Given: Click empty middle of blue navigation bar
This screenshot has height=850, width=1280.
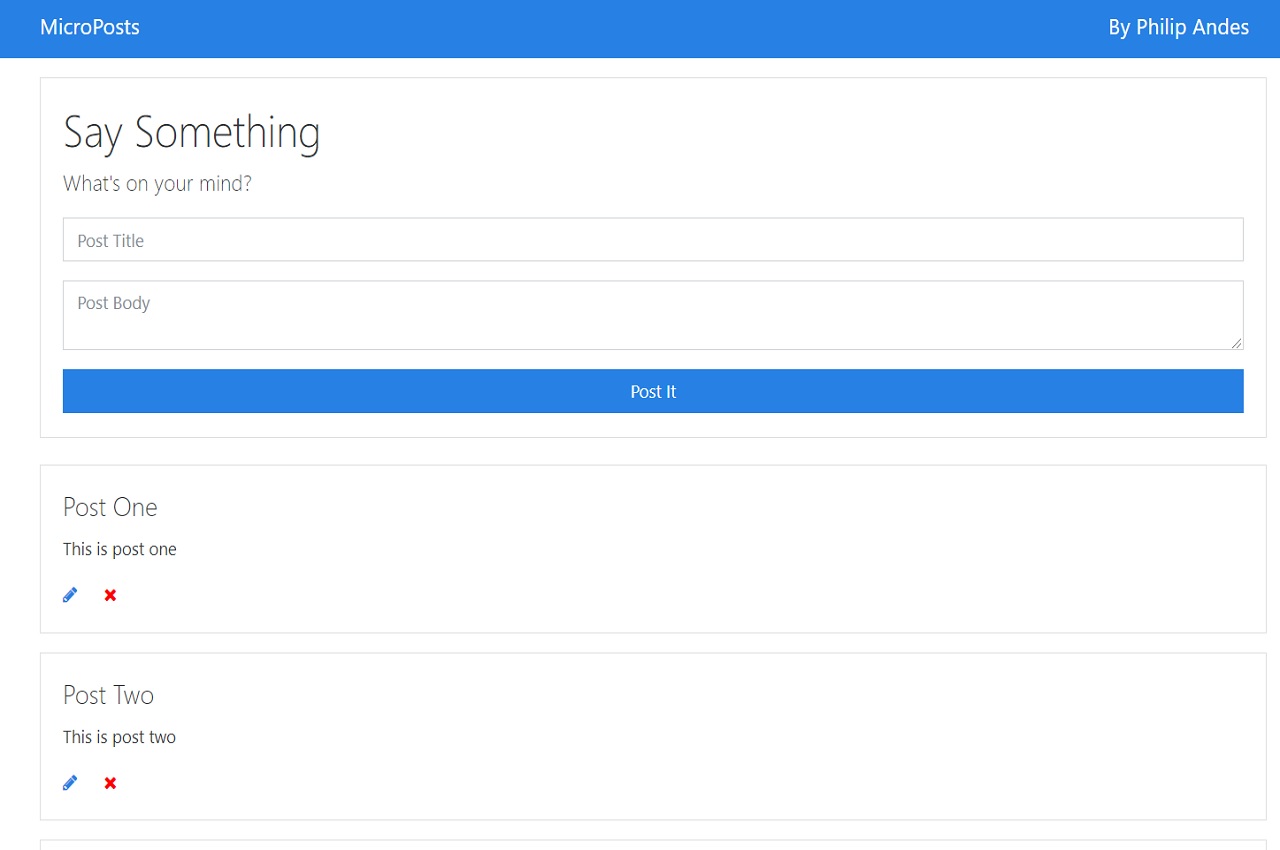Looking at the screenshot, I should pyautogui.click(x=620, y=28).
